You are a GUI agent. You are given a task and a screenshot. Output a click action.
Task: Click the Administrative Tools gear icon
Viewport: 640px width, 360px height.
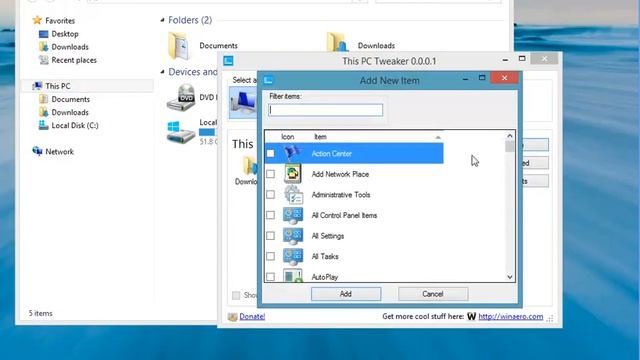tap(293, 195)
